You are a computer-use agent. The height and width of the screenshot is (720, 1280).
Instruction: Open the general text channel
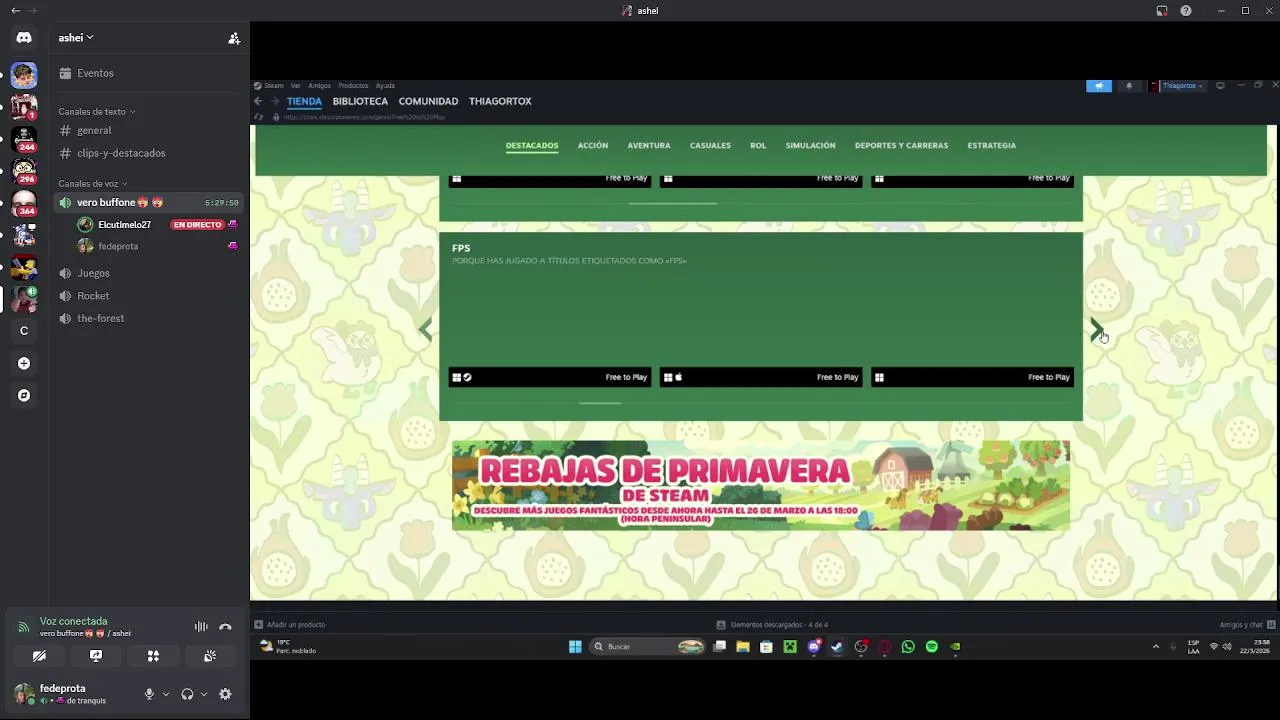(x=148, y=130)
